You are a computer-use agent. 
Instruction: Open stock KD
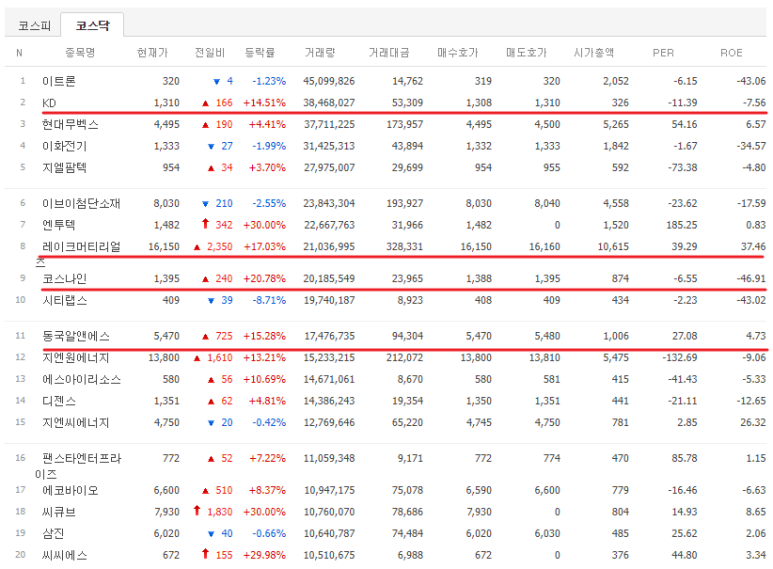tap(49, 103)
